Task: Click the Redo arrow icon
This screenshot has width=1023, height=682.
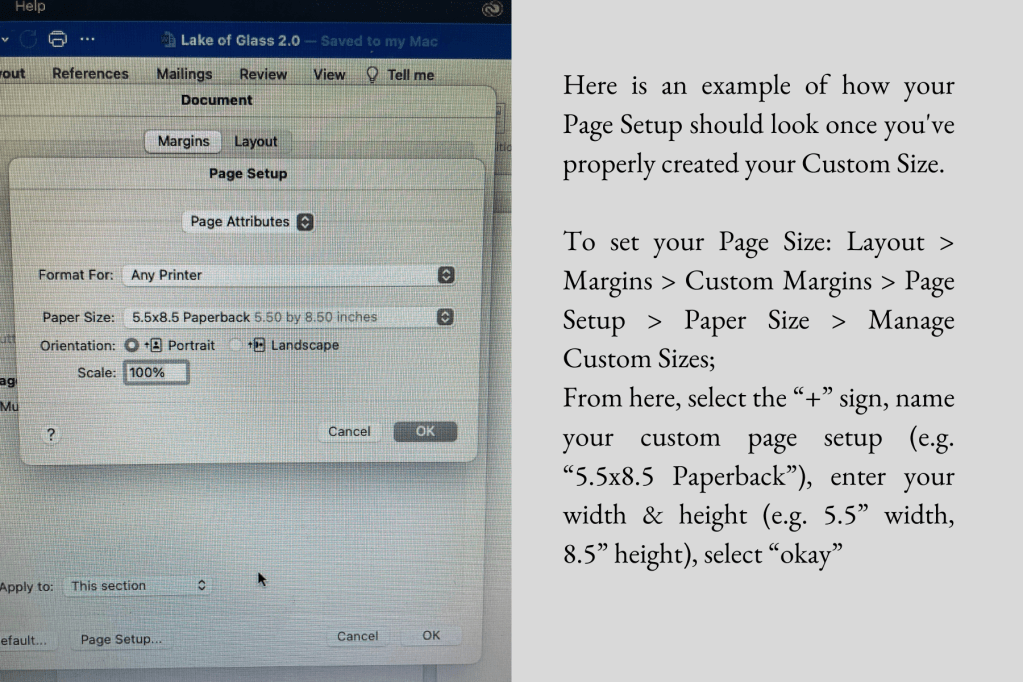Action: click(x=27, y=40)
